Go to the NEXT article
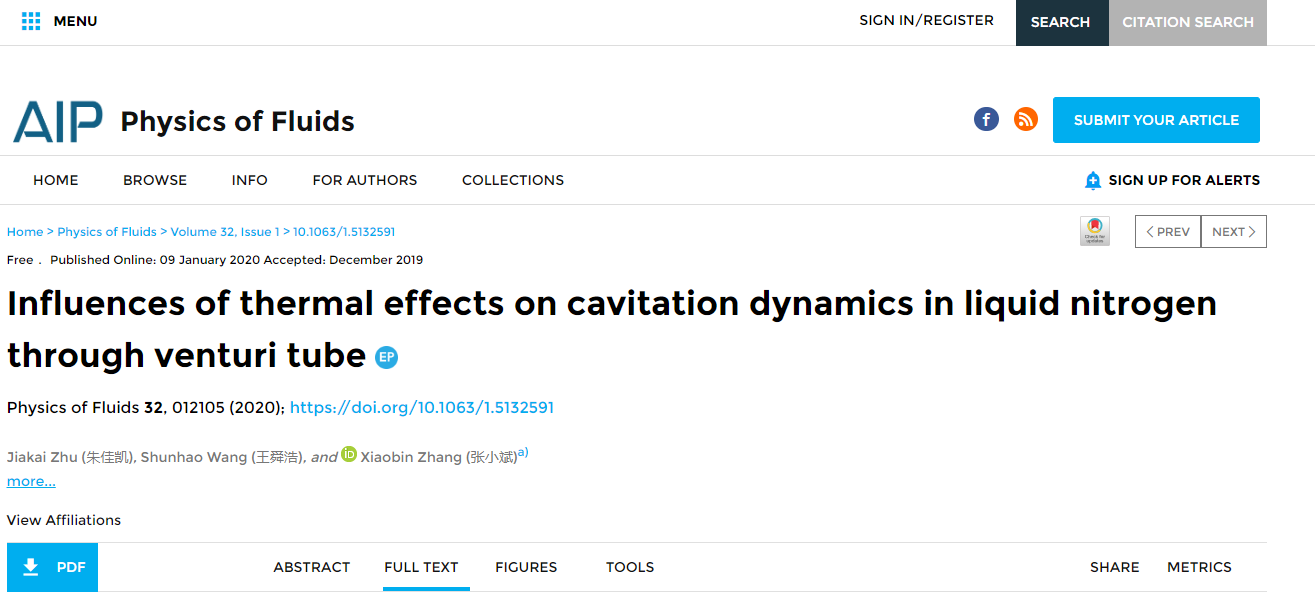 pos(1234,231)
